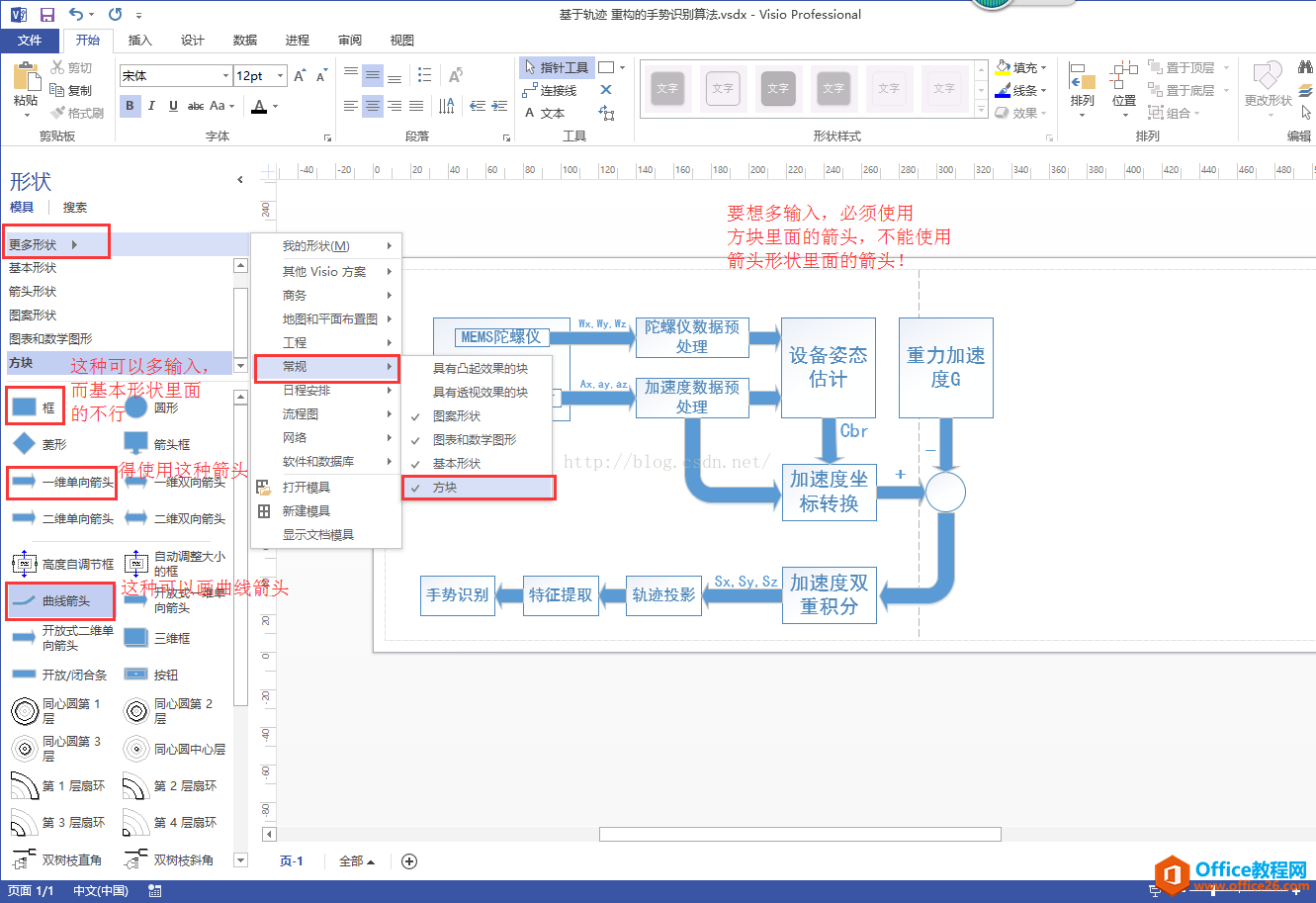
Task: Activate the Connector line tool
Action: pyautogui.click(x=550, y=90)
